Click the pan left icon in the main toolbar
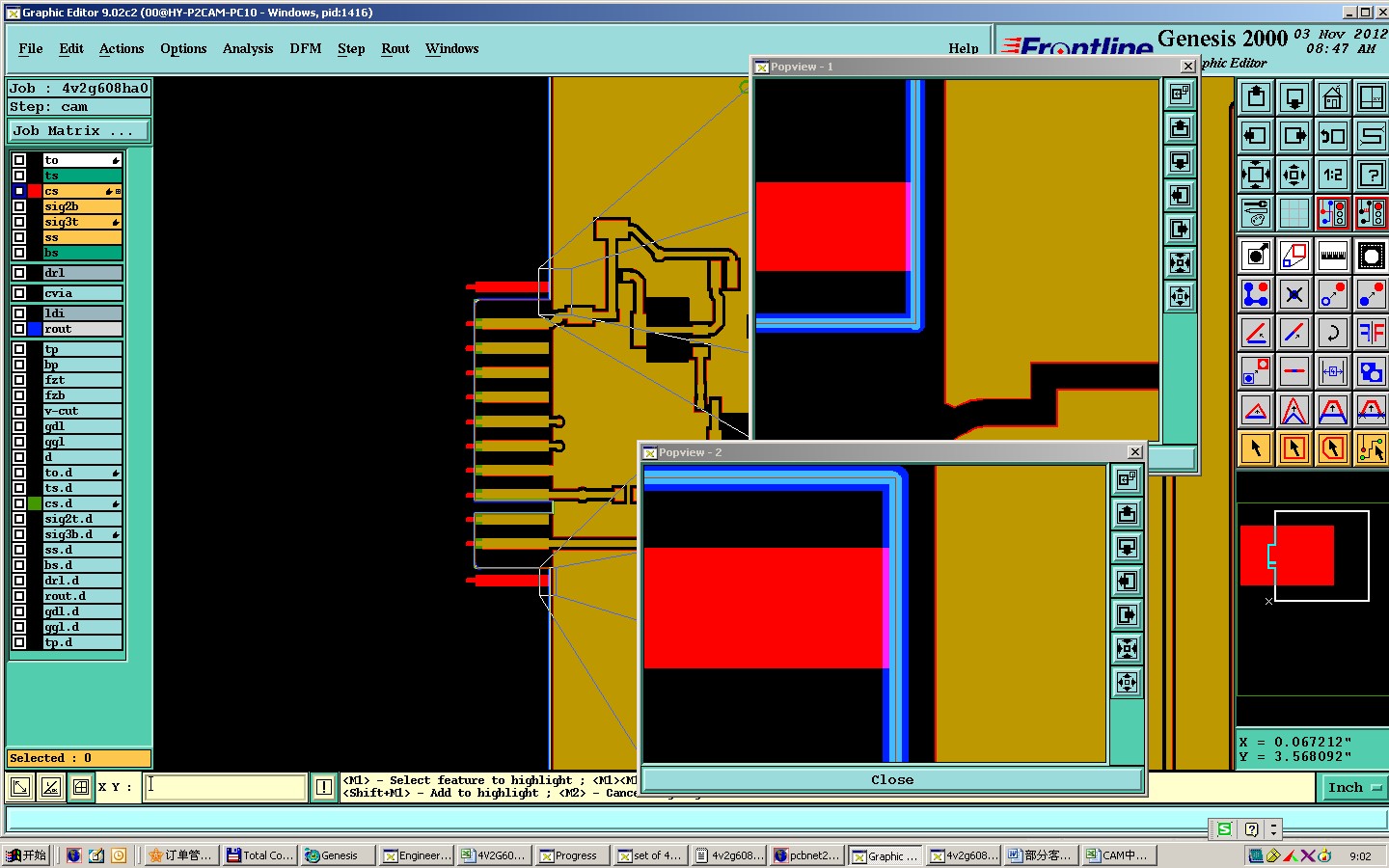This screenshot has width=1389, height=868. 1256,135
